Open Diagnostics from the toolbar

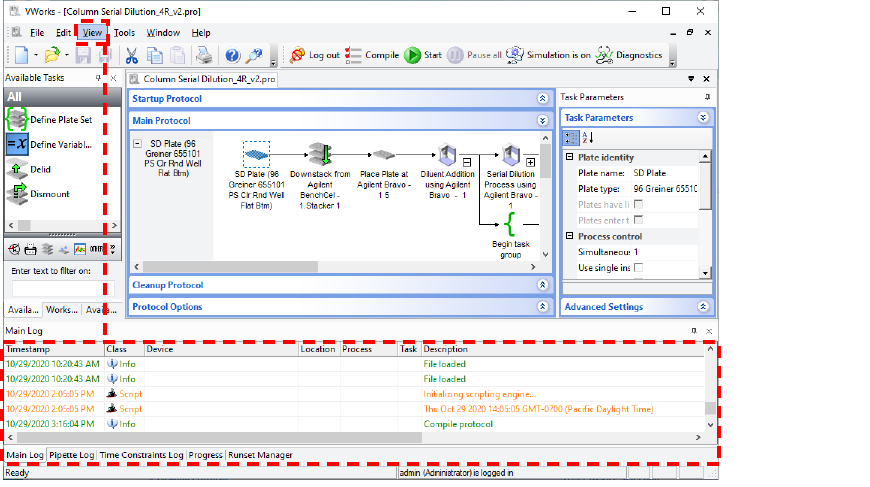pyautogui.click(x=629, y=55)
